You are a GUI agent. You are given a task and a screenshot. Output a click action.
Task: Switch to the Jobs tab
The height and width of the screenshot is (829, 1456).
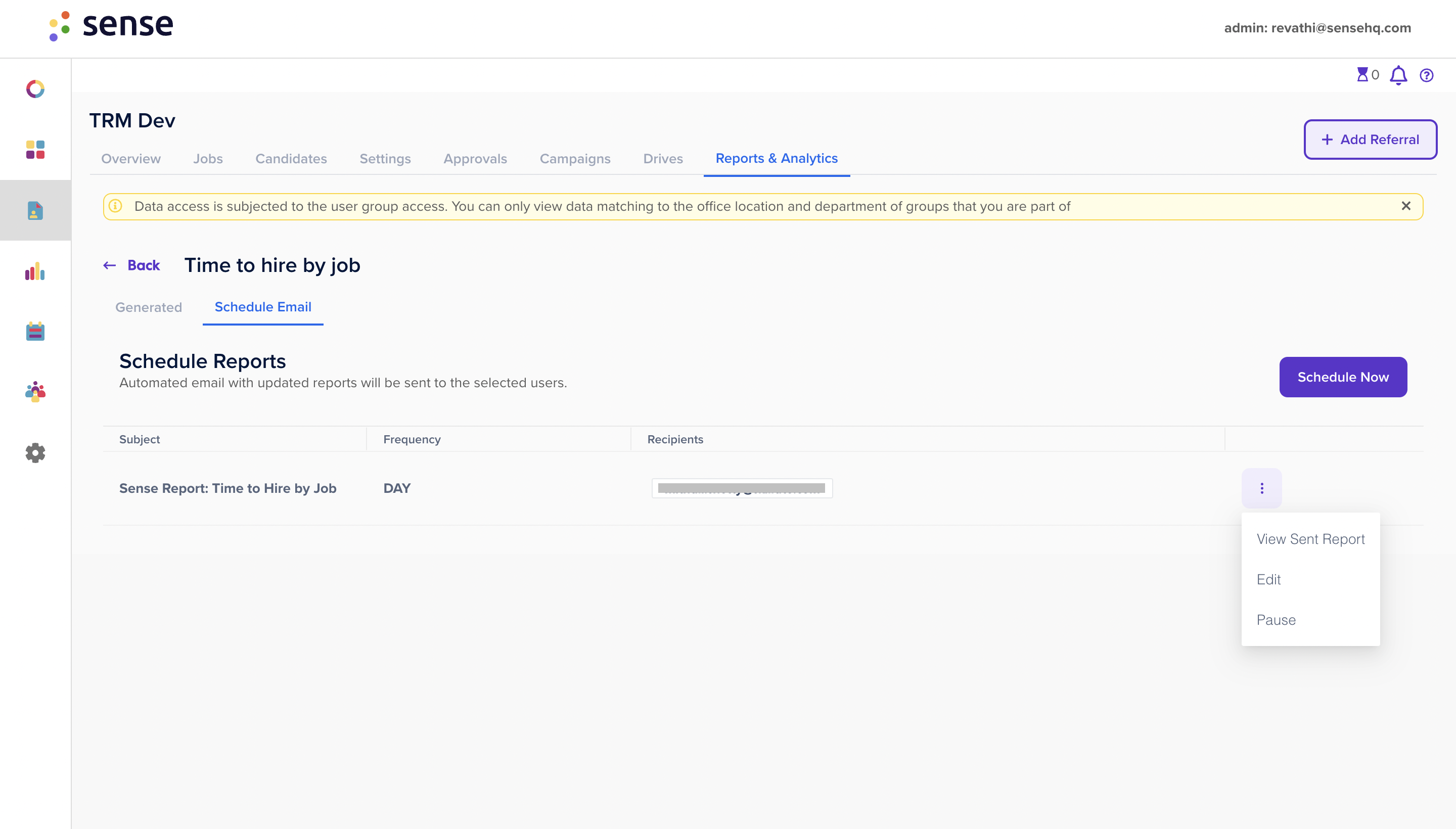[x=208, y=158]
